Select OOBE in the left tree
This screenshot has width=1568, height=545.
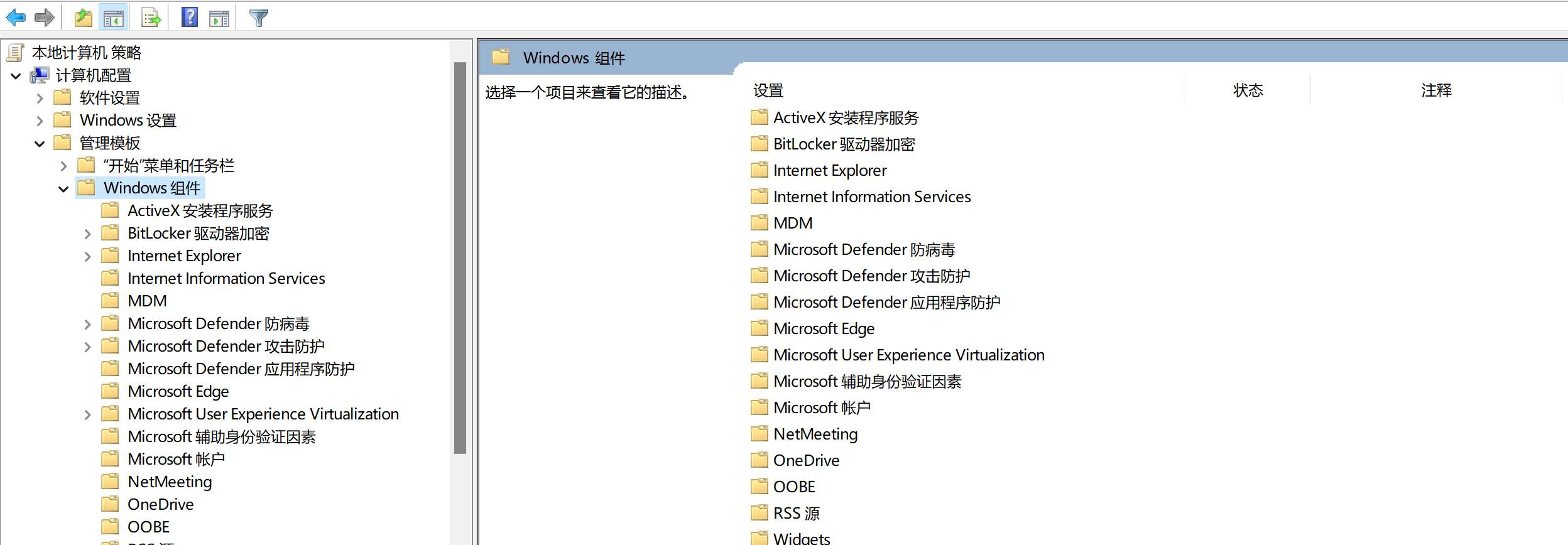(x=148, y=527)
